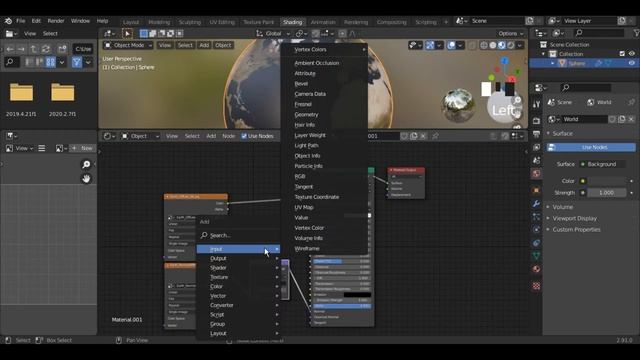Collapse the Surface panel
640x360 pixels.
[562, 133]
